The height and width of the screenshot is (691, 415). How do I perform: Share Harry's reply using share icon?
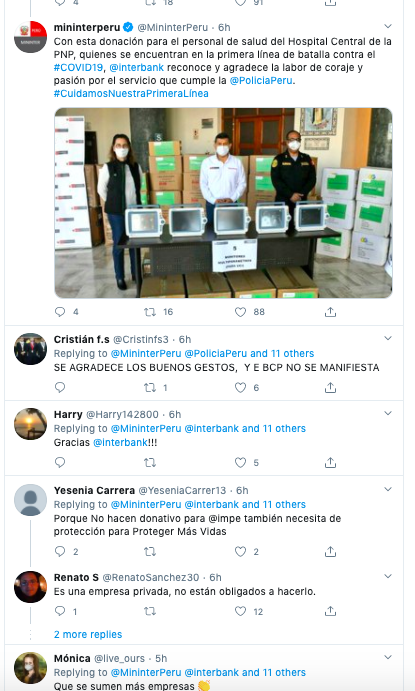click(x=330, y=463)
